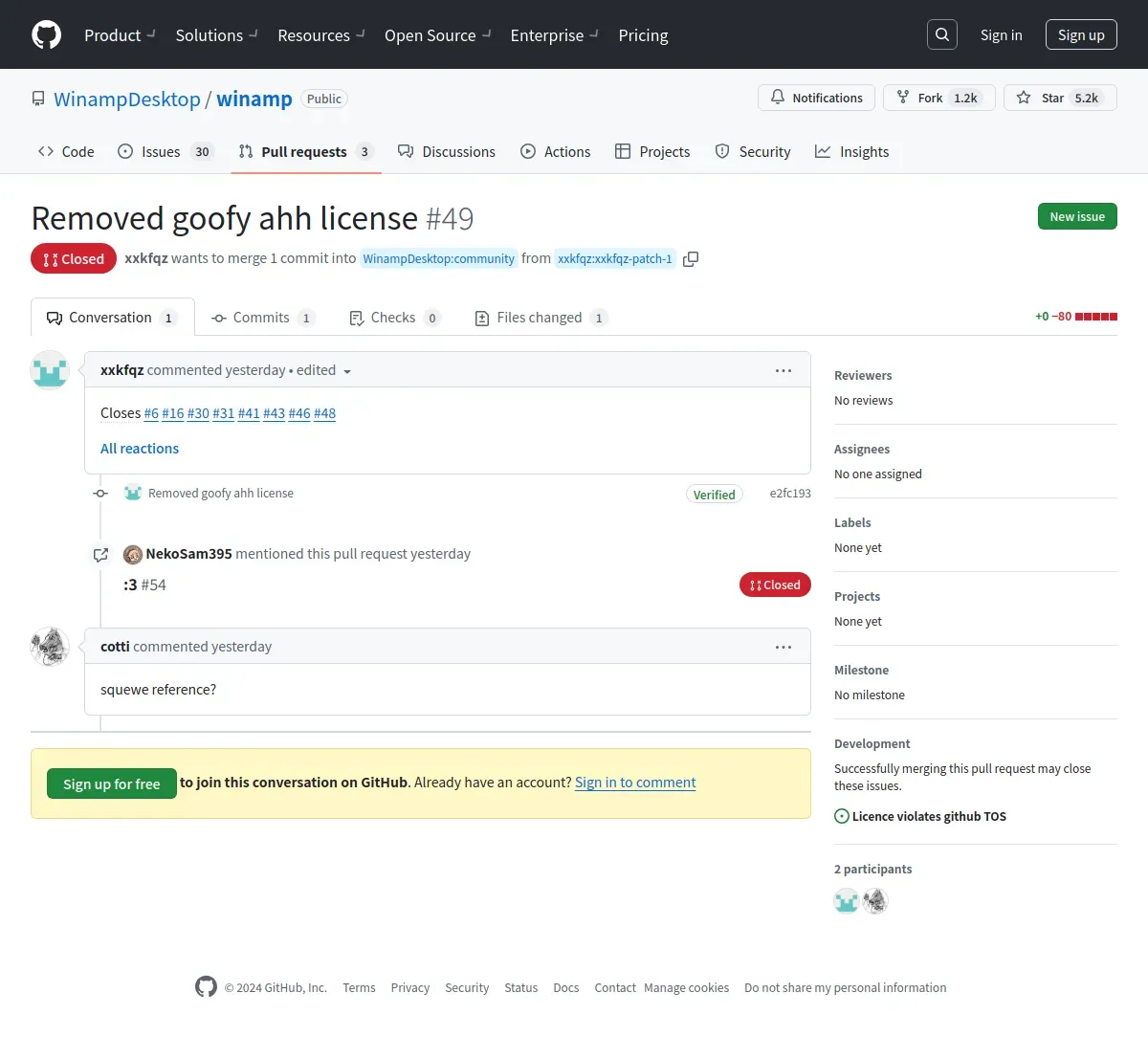Click Sign up for free button

[112, 783]
